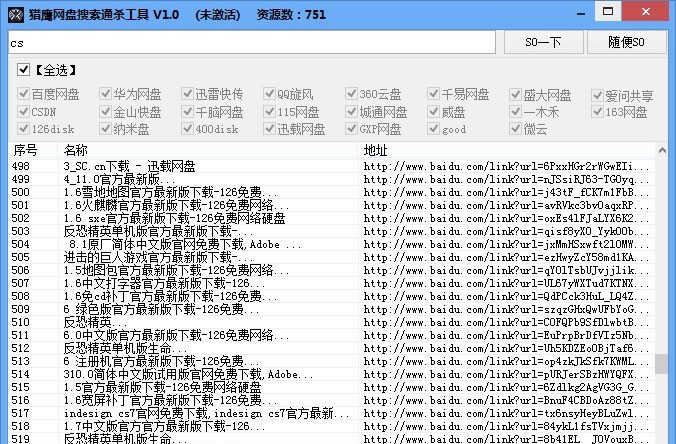Click the 地址 column header
The width and height of the screenshot is (676, 444).
(507, 150)
